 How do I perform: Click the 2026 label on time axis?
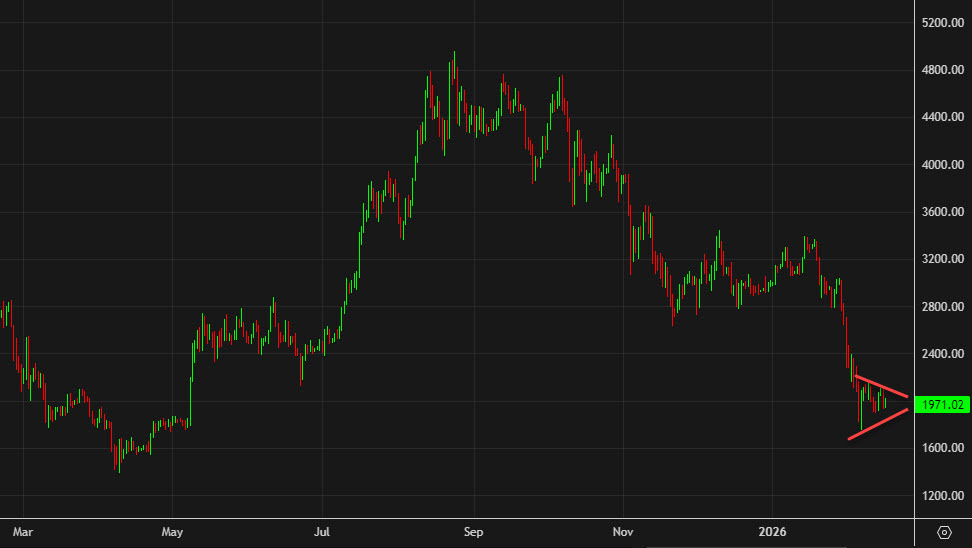[x=772, y=532]
